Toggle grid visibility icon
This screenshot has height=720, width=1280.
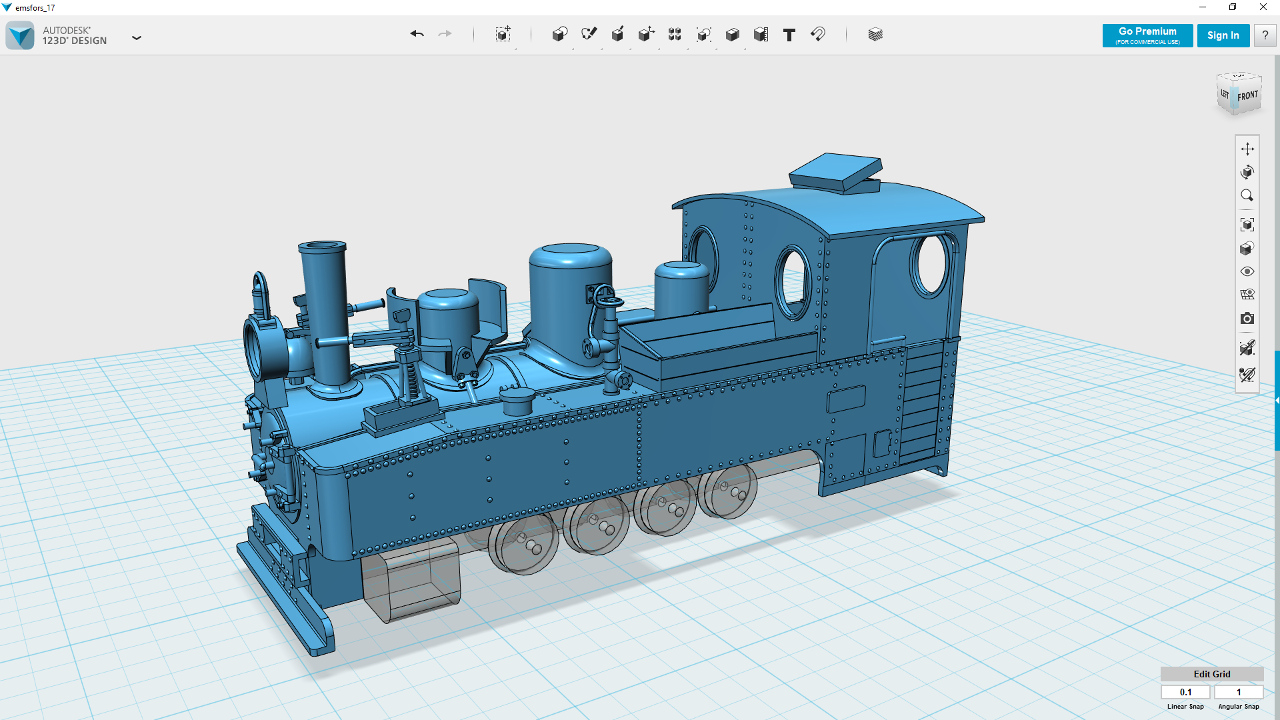[1247, 295]
